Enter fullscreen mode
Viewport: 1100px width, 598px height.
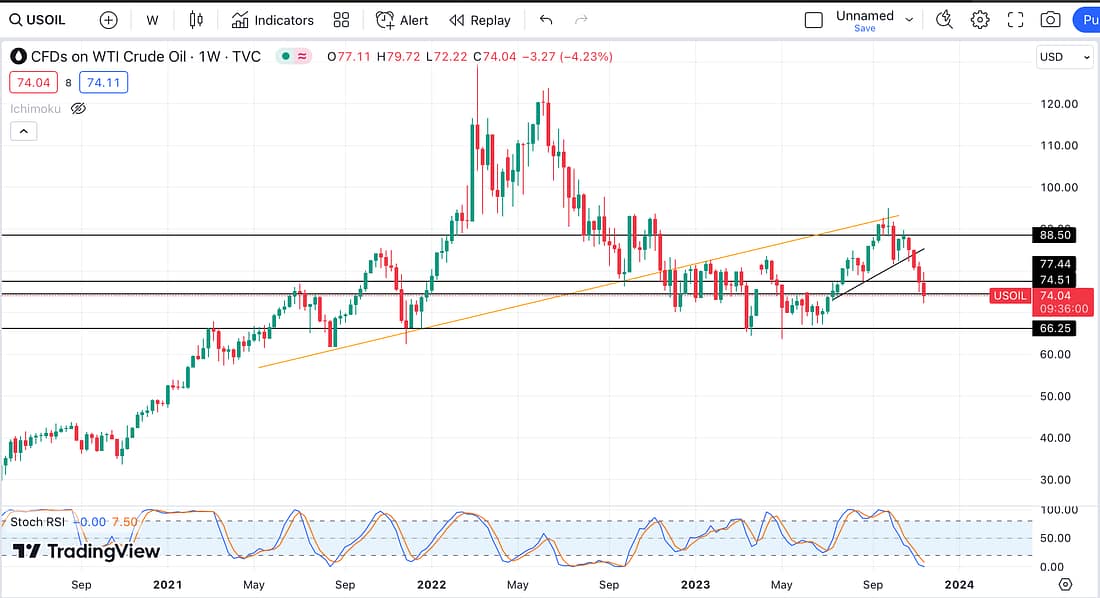coord(1015,20)
